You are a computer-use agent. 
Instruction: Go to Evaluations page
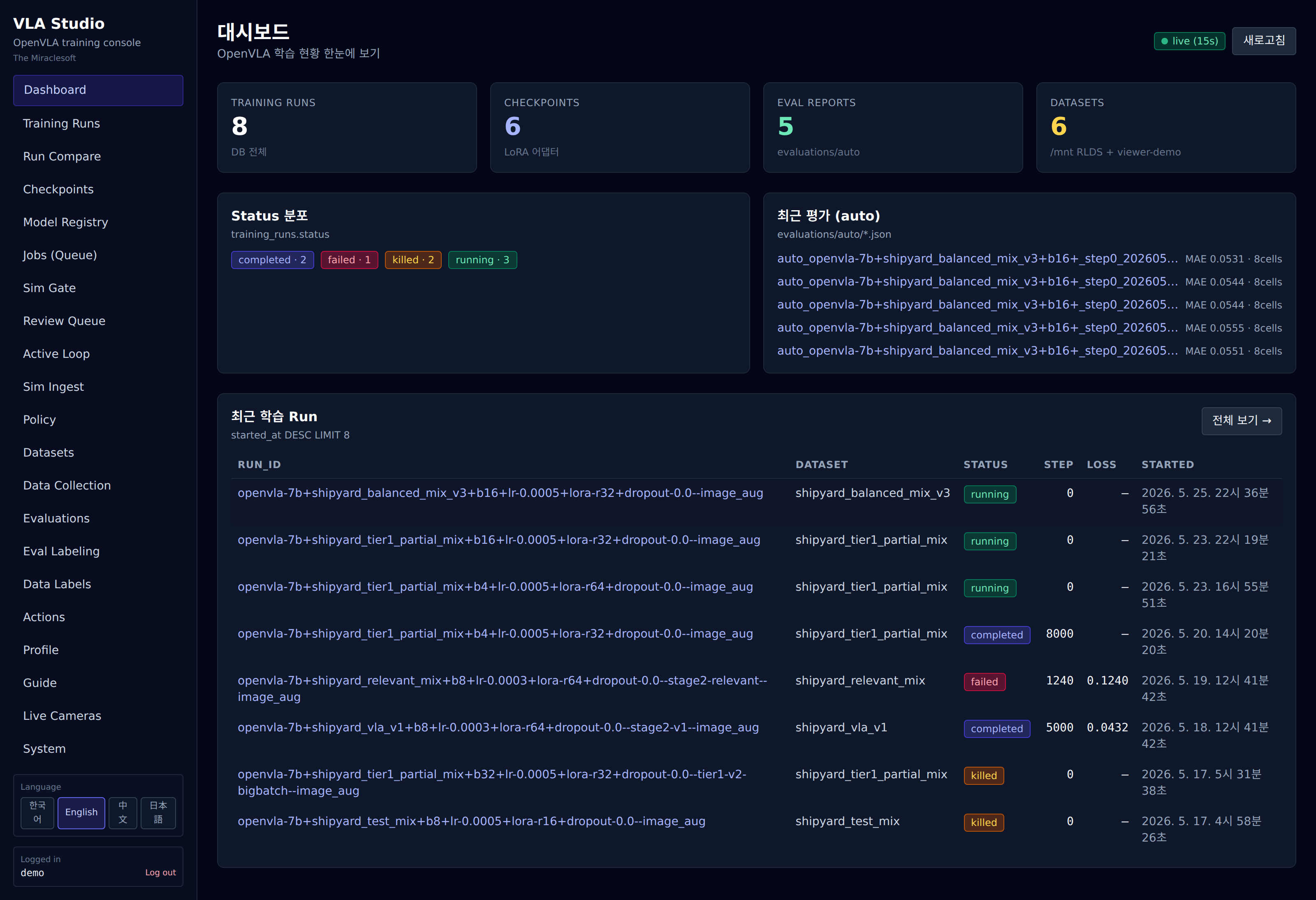98,518
